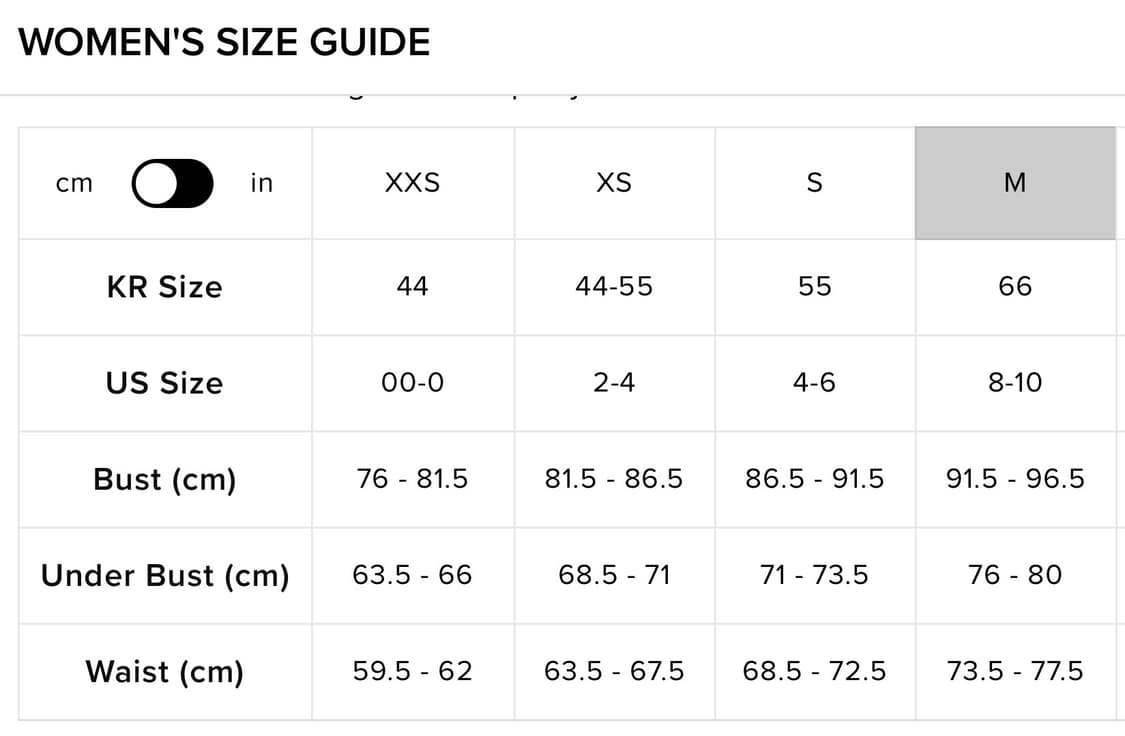The image size is (1125, 736).
Task: Click the US Size row label
Action: 165,383
